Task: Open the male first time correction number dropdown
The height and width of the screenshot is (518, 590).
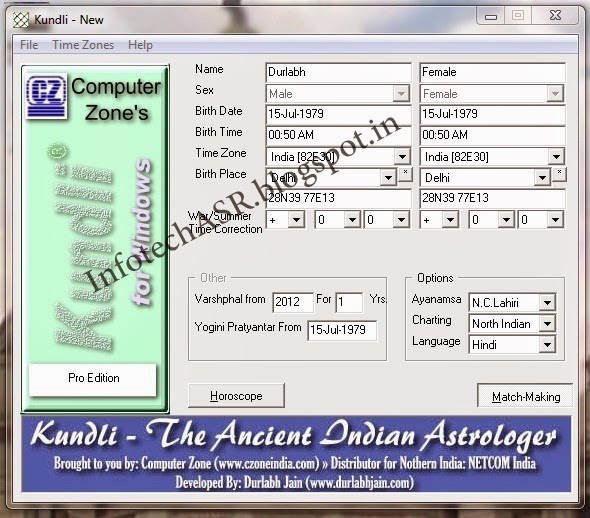Action: pyautogui.click(x=353, y=220)
